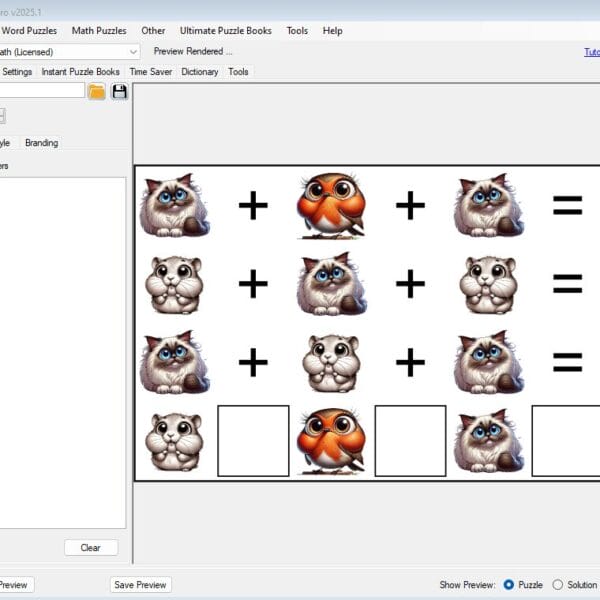Viewport: 600px width, 600px height.
Task: Switch to the Branding tab
Action: point(41,143)
